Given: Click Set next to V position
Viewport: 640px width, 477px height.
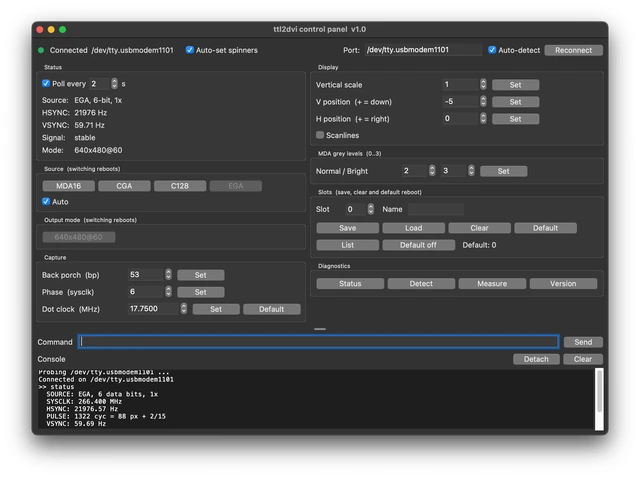Looking at the screenshot, I should coord(516,102).
